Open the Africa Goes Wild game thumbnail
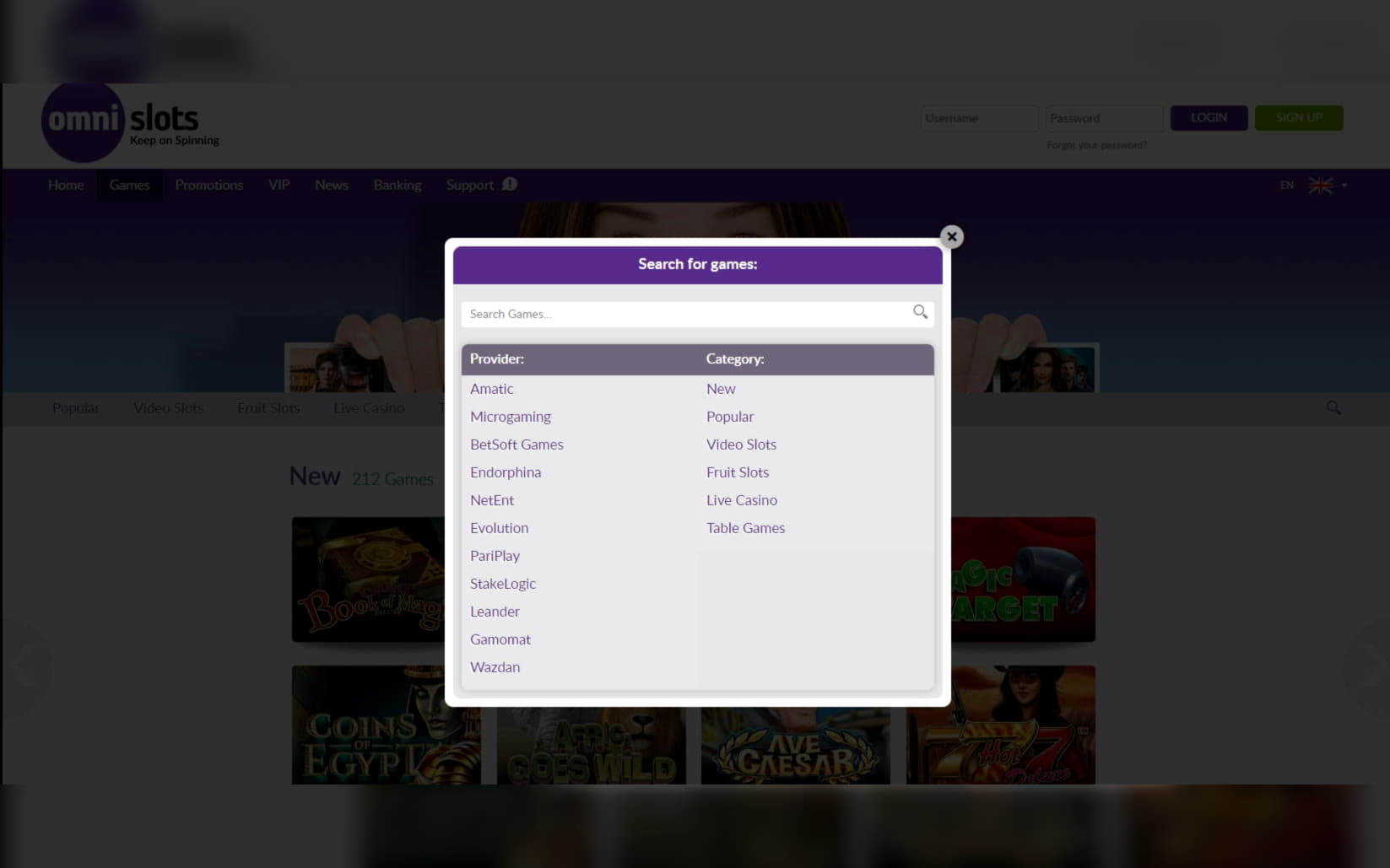The width and height of the screenshot is (1390, 868). point(591,746)
